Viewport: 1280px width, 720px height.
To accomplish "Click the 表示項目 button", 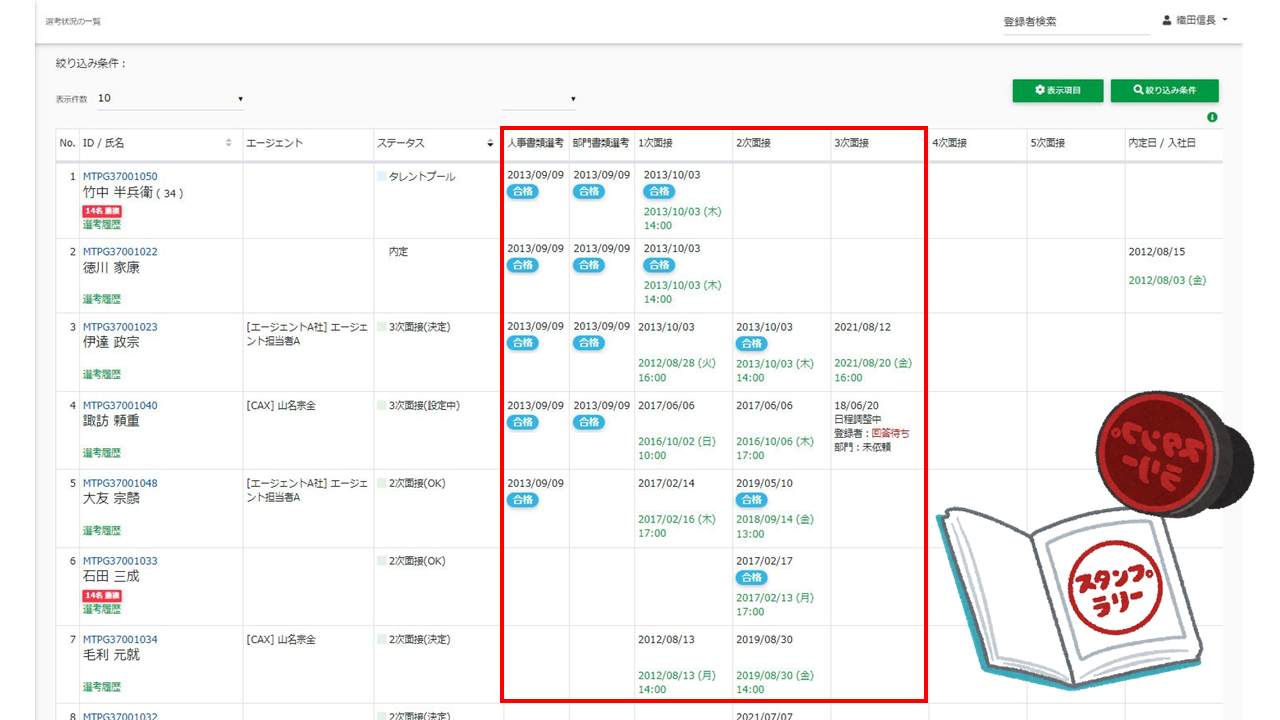I will 1057,90.
